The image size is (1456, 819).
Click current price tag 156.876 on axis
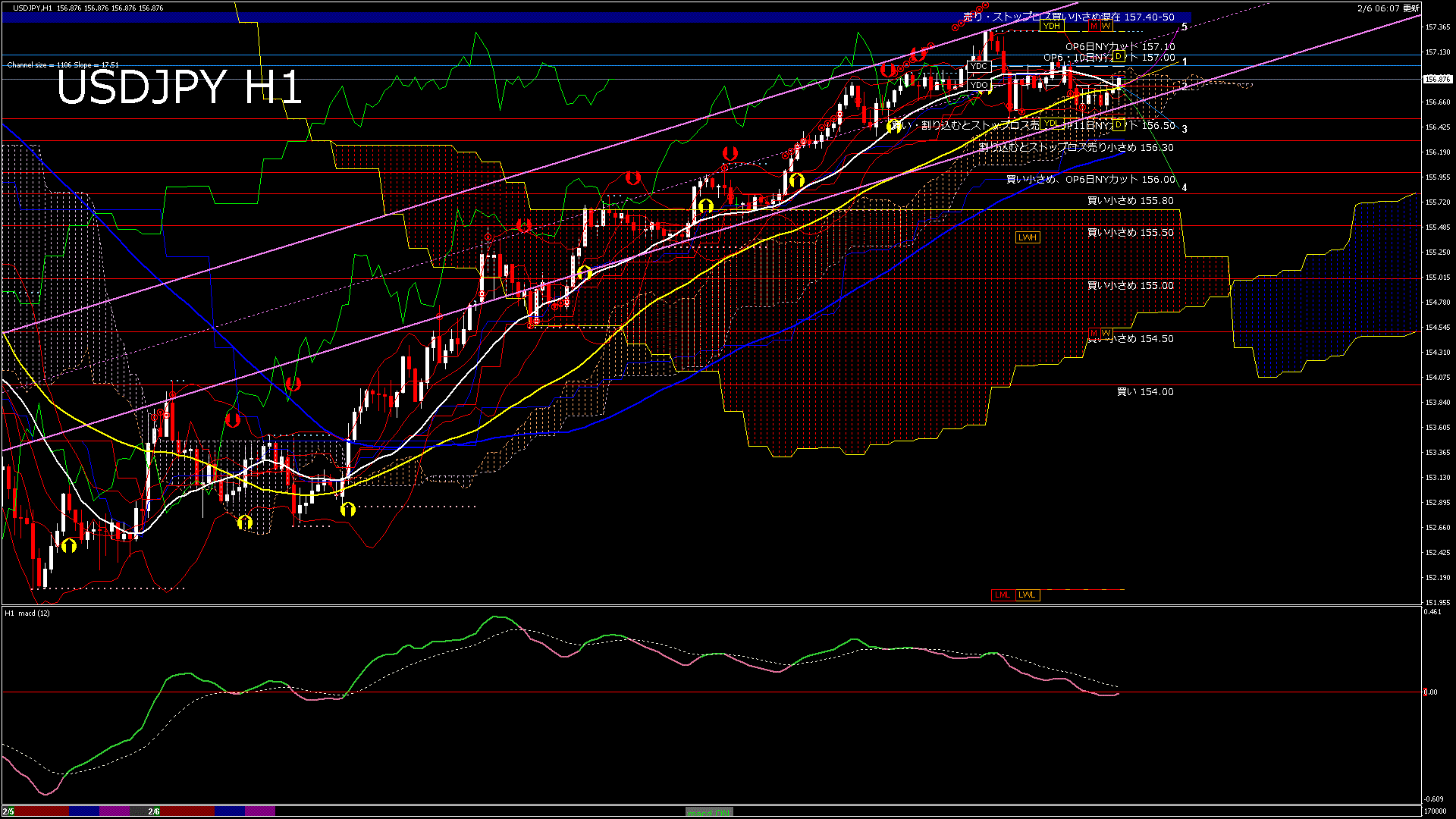1437,79
